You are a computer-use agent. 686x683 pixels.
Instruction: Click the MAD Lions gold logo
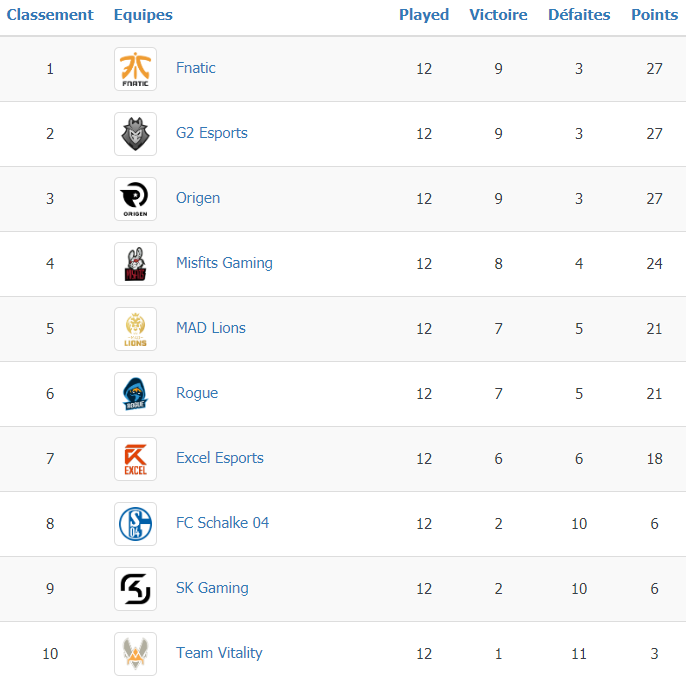tap(135, 329)
